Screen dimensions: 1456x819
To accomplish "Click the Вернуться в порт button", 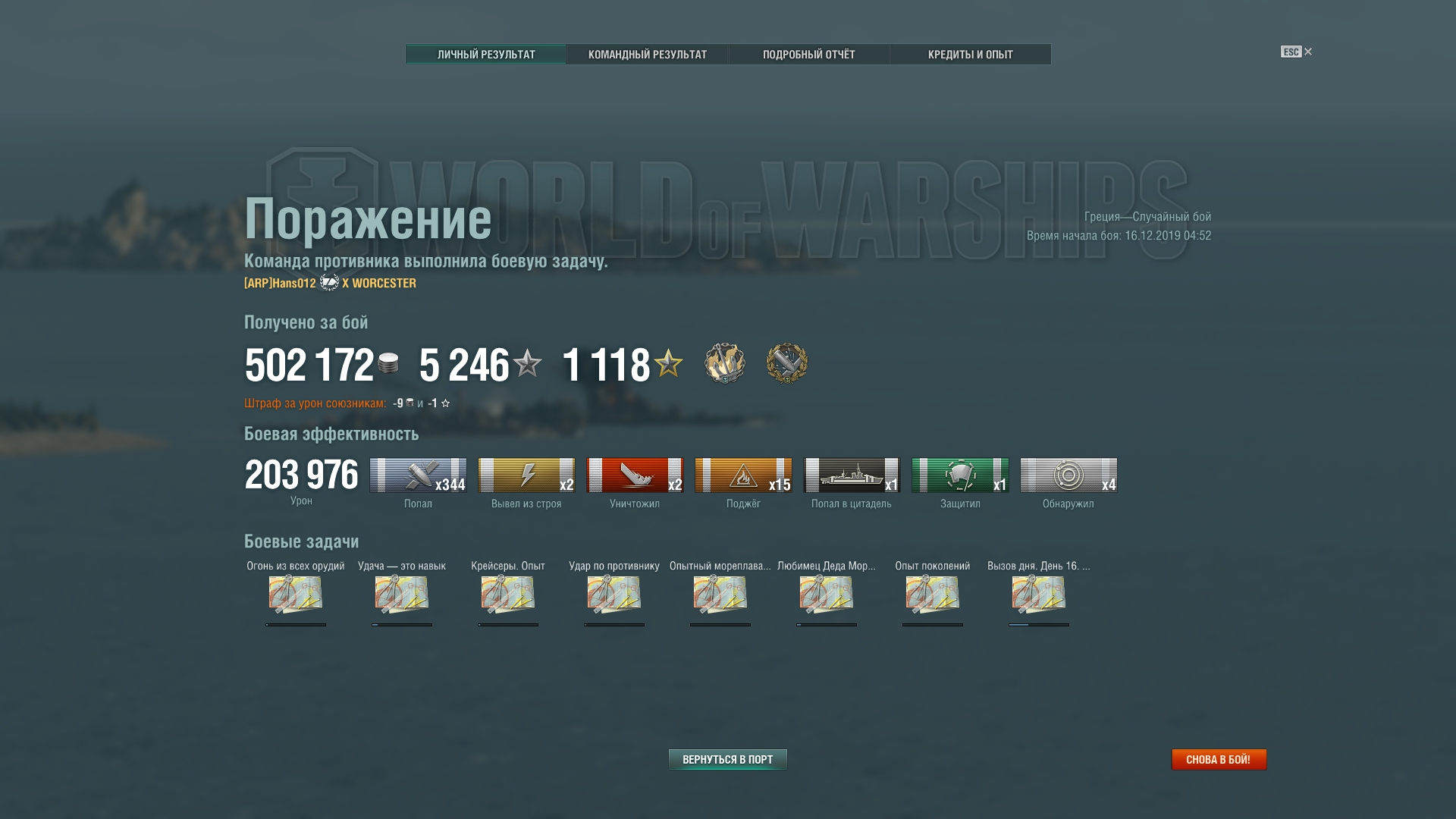I will click(728, 759).
